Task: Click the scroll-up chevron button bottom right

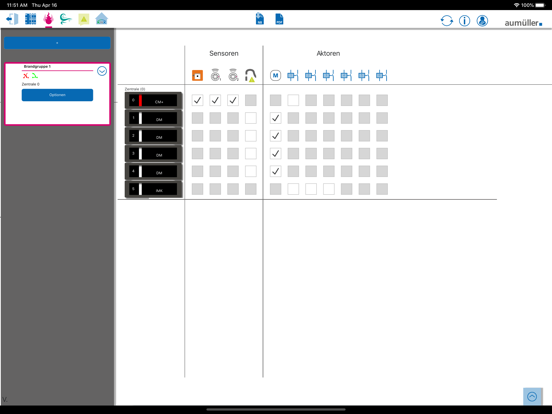Action: click(x=532, y=397)
